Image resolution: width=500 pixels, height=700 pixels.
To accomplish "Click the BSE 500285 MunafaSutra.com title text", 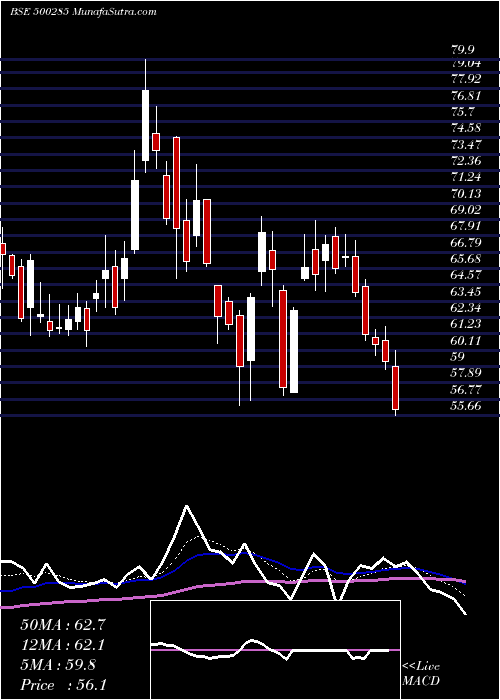I will point(83,12).
